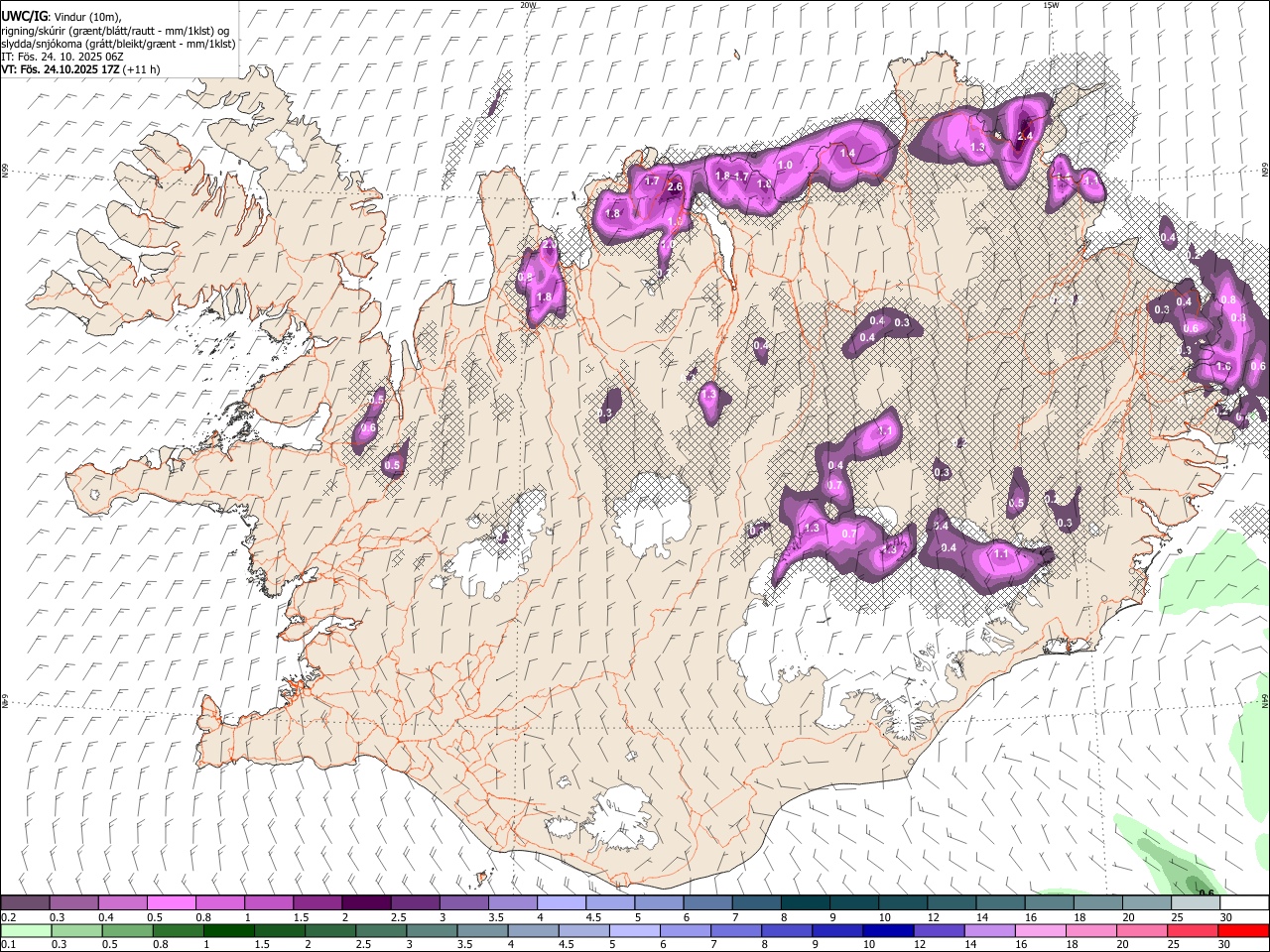Pick the white 30 swatch ending the snow scale
Image resolution: width=1270 pixels, height=952 pixels.
pos(1244,903)
